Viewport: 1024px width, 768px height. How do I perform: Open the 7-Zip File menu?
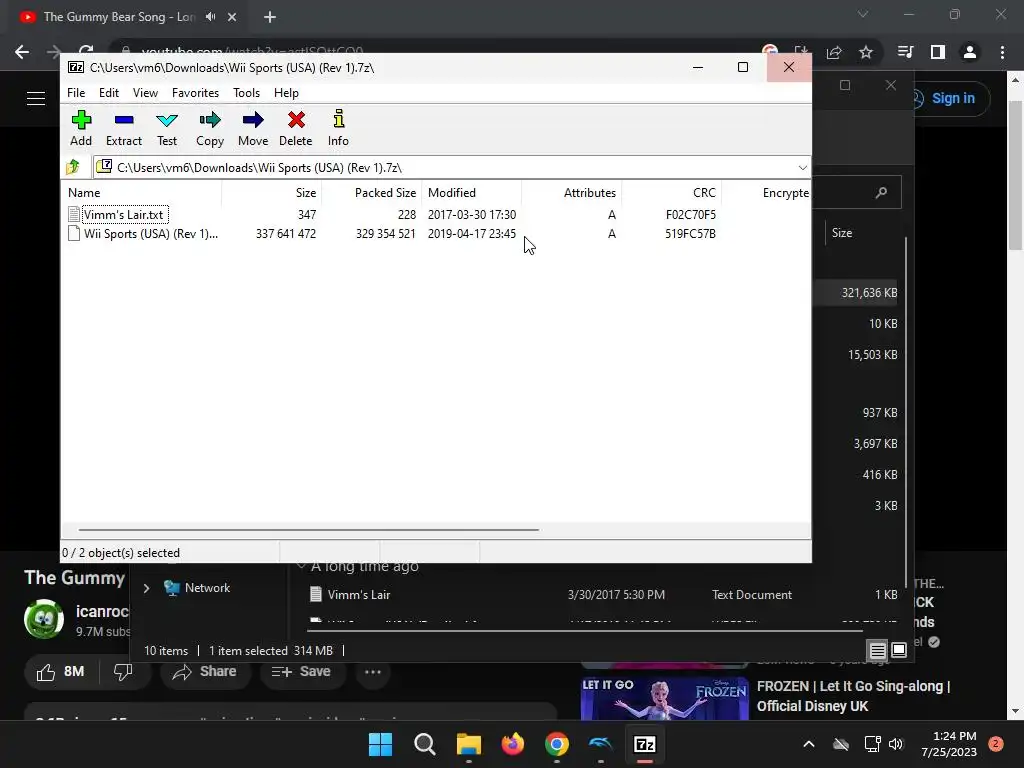pyautogui.click(x=76, y=93)
